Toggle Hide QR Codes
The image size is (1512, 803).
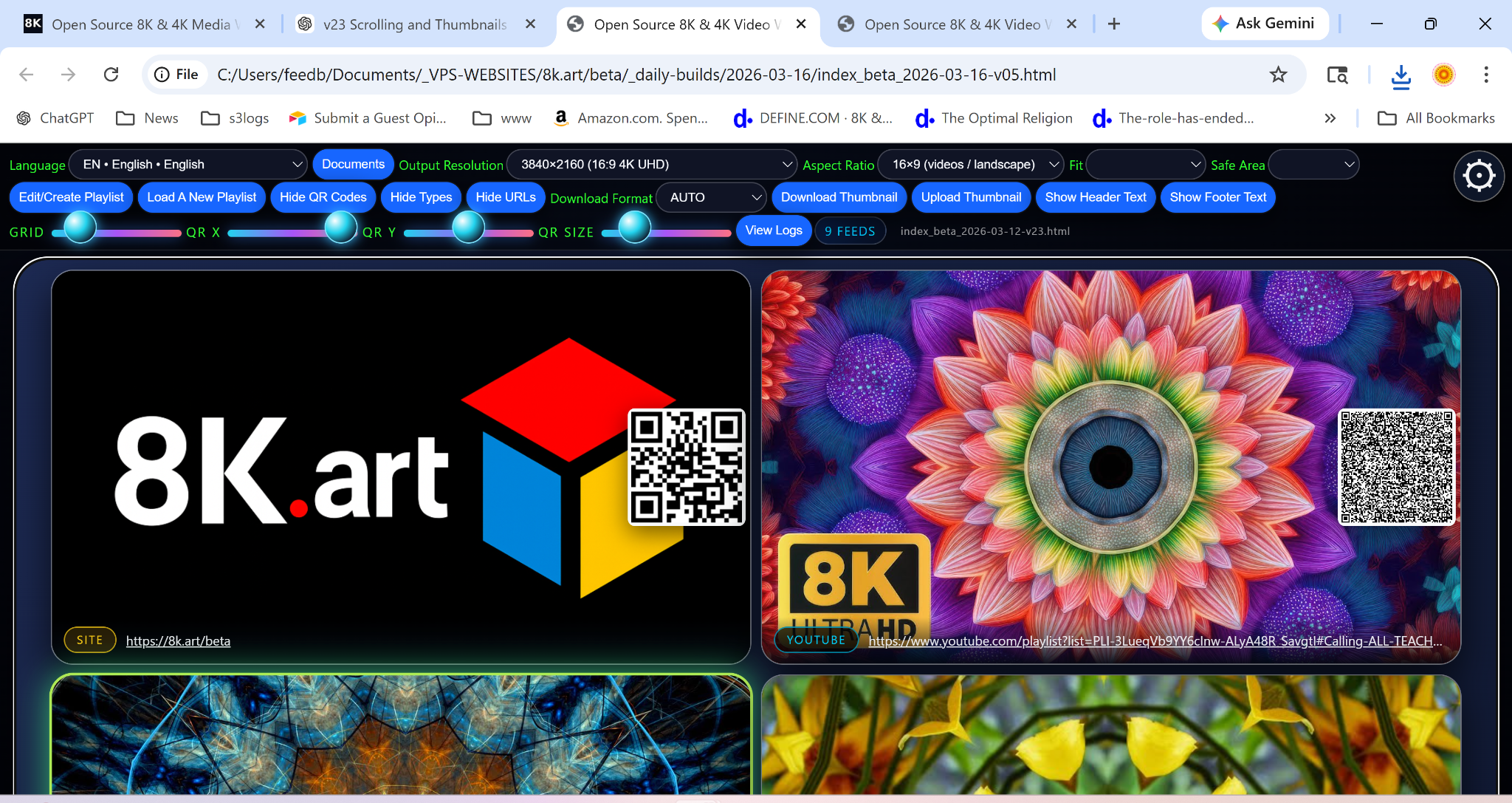coord(323,197)
